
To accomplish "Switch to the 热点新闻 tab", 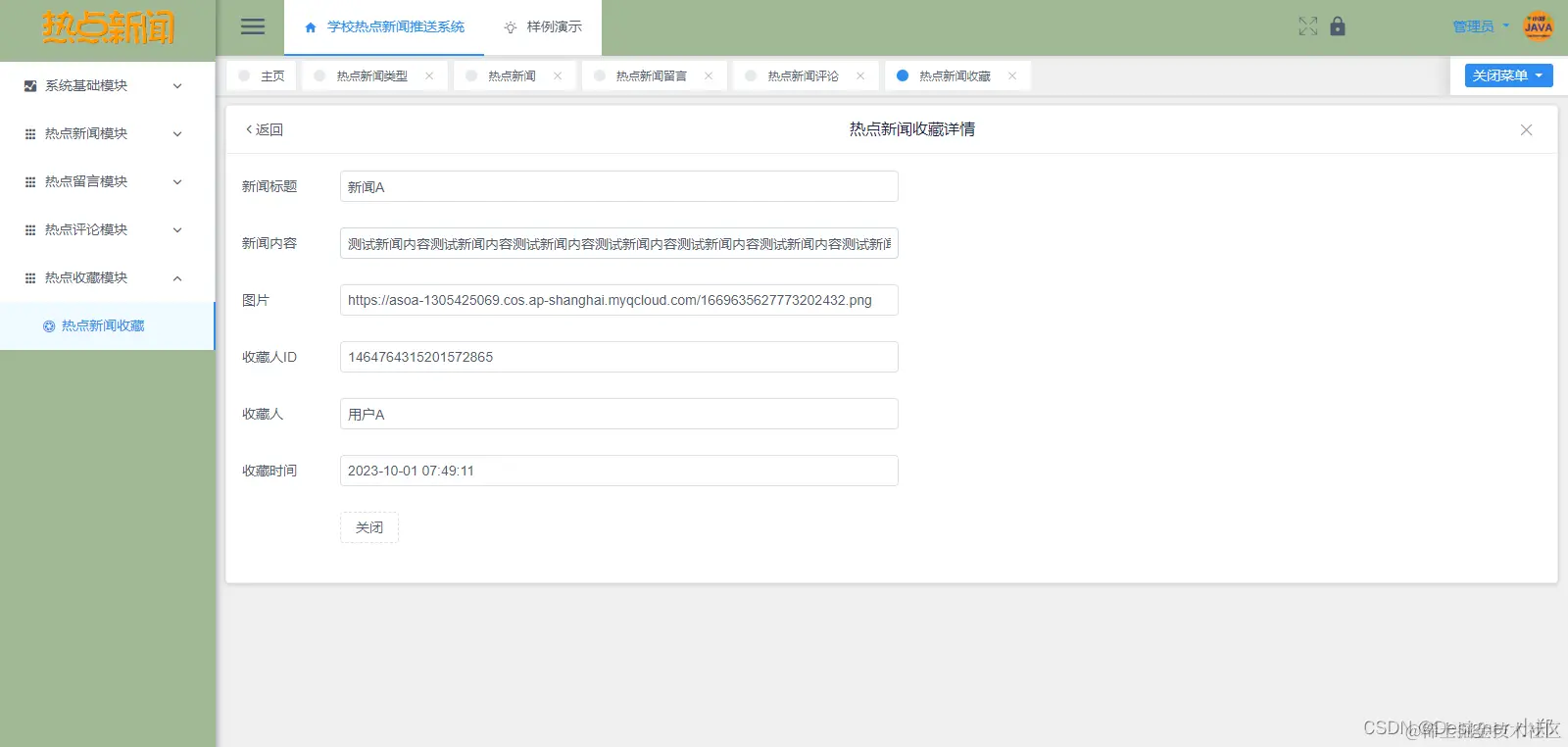I will click(x=513, y=75).
